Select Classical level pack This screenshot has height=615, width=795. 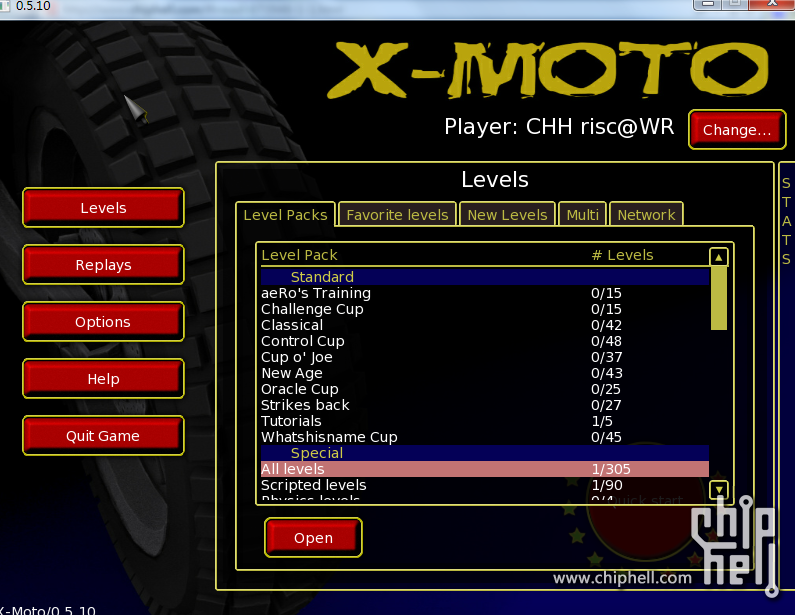coord(485,325)
